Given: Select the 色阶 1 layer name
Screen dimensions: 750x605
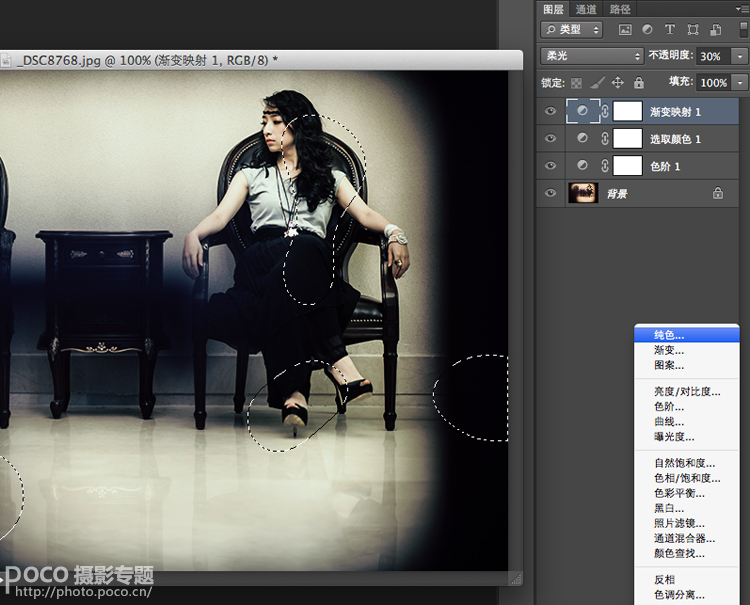Looking at the screenshot, I should coord(664,166).
